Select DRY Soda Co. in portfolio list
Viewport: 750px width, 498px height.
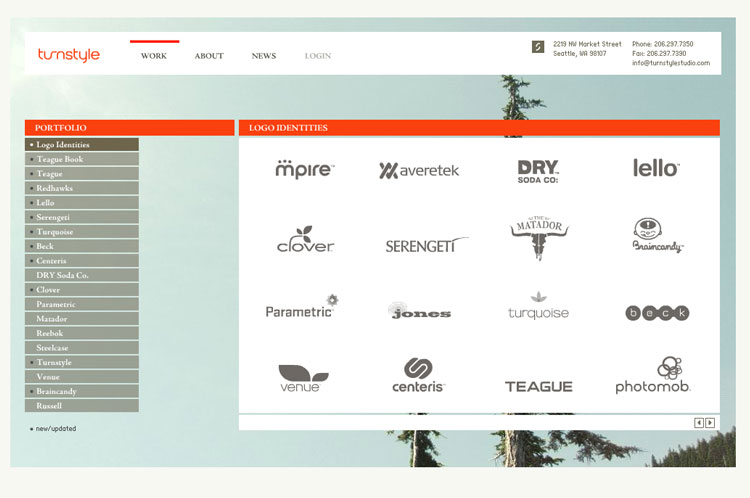pyautogui.click(x=82, y=275)
